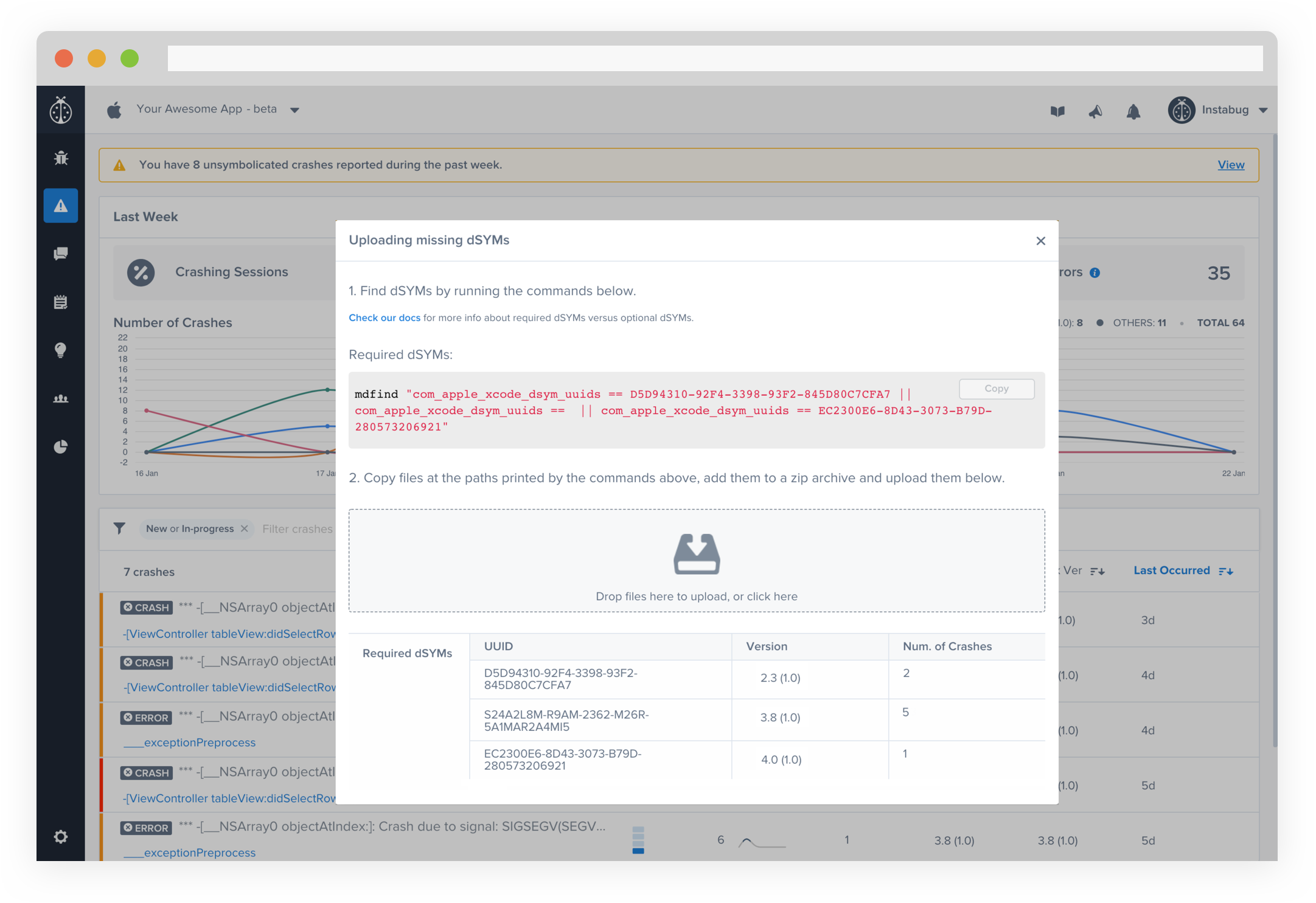Open the analytics pie chart icon
The width and height of the screenshot is (1316, 903).
[x=61, y=447]
